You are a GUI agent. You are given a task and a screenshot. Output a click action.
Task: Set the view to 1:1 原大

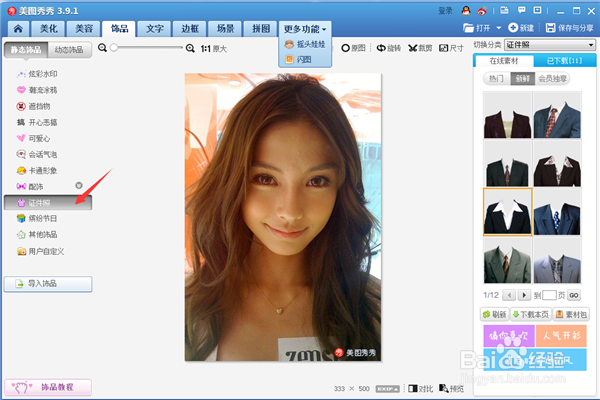pyautogui.click(x=214, y=49)
